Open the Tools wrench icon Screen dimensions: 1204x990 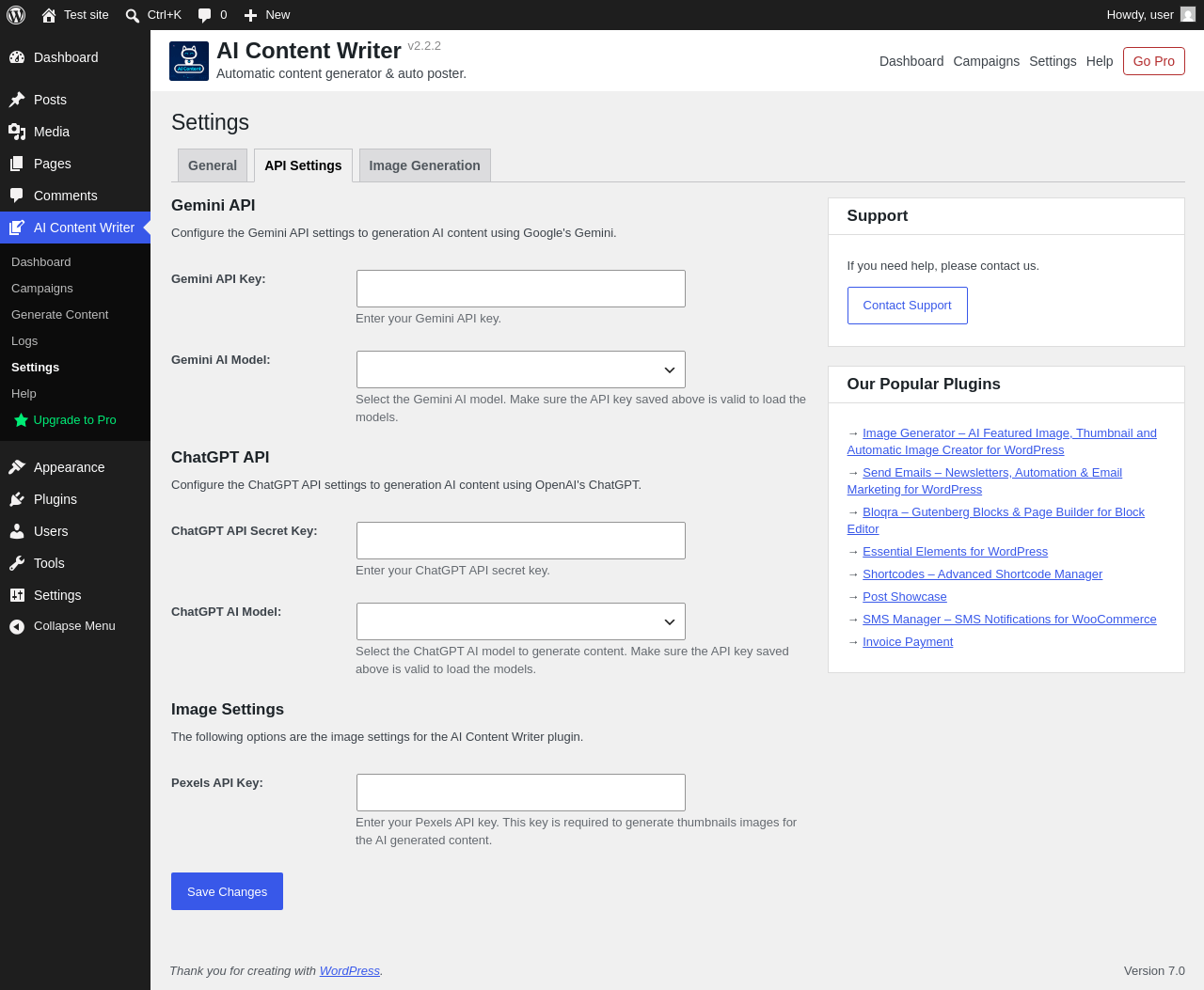(17, 563)
